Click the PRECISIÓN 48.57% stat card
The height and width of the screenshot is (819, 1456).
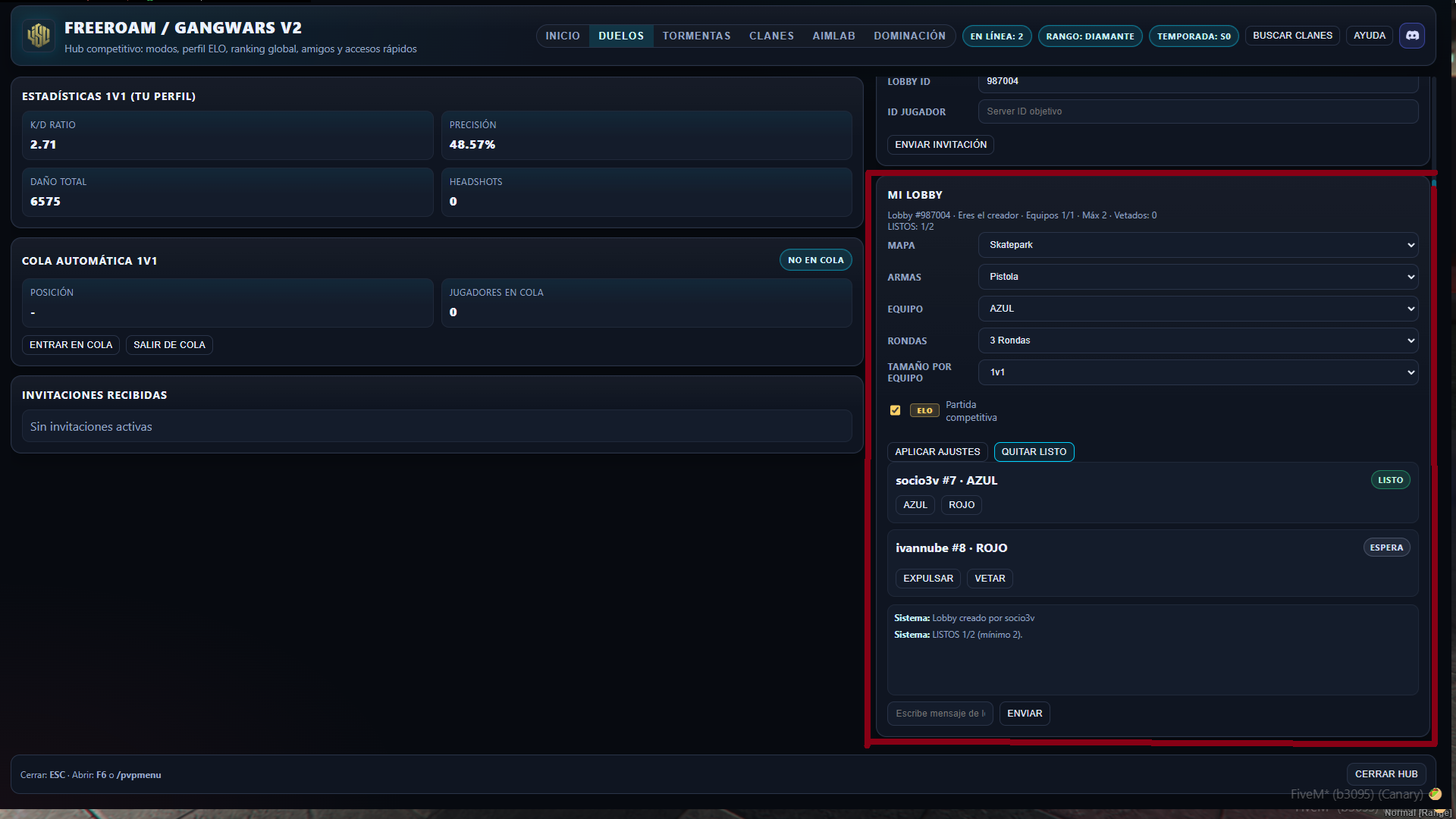[x=646, y=135]
